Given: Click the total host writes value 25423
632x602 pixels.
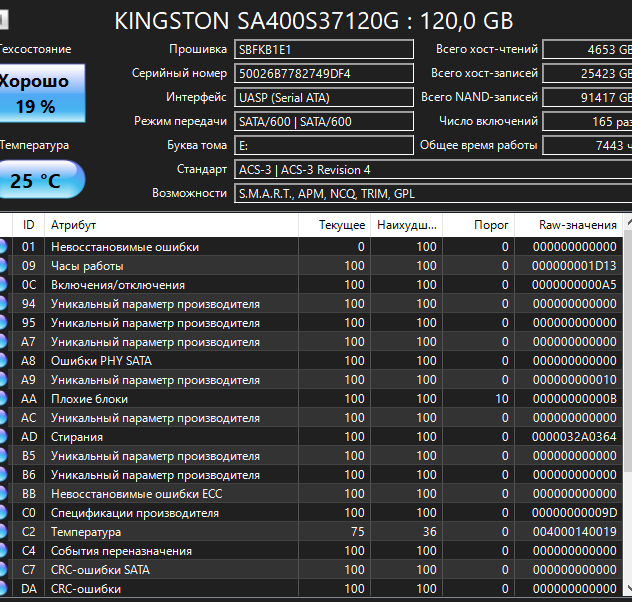Looking at the screenshot, I should [x=587, y=74].
